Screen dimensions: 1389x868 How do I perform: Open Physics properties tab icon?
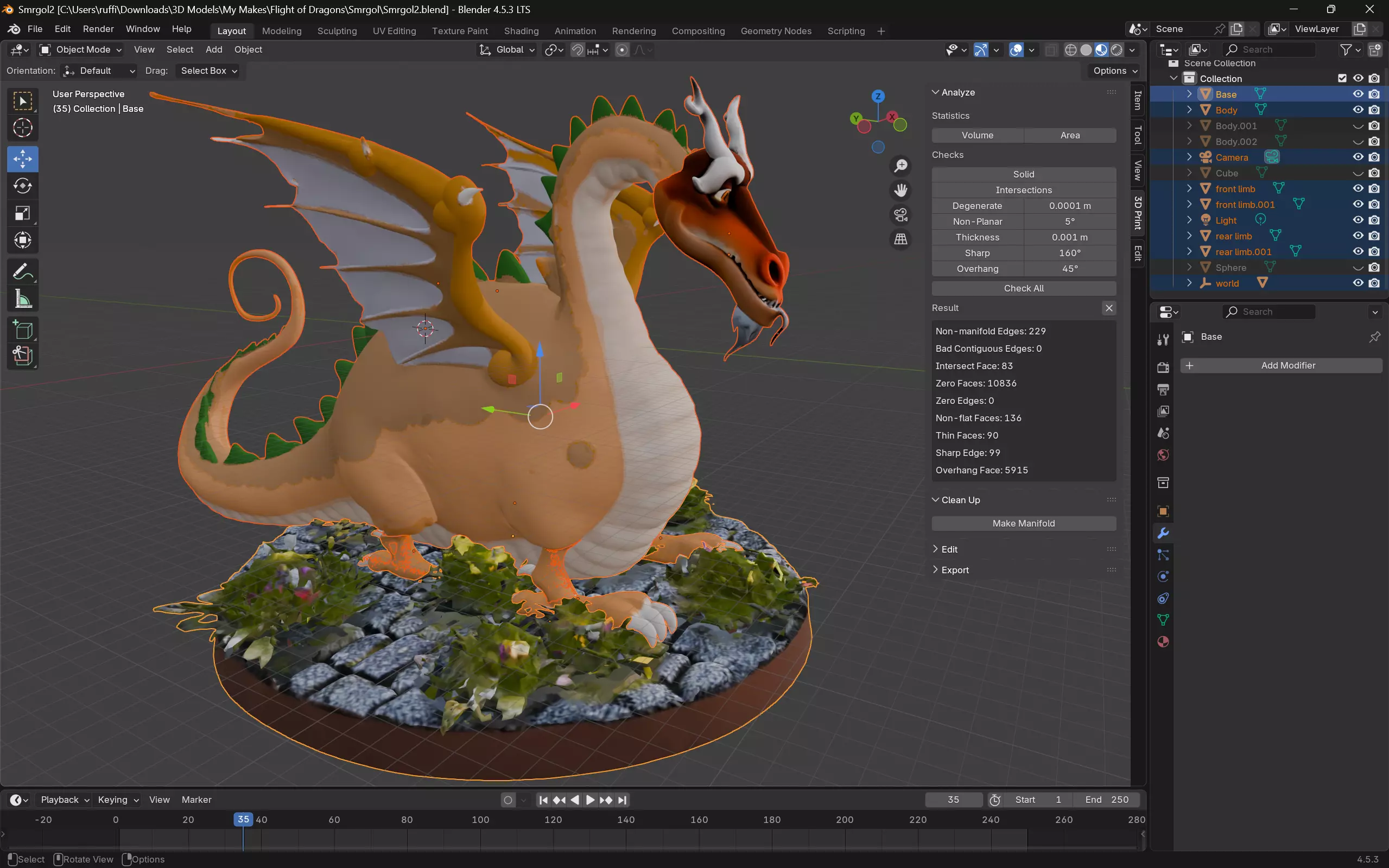[1163, 577]
